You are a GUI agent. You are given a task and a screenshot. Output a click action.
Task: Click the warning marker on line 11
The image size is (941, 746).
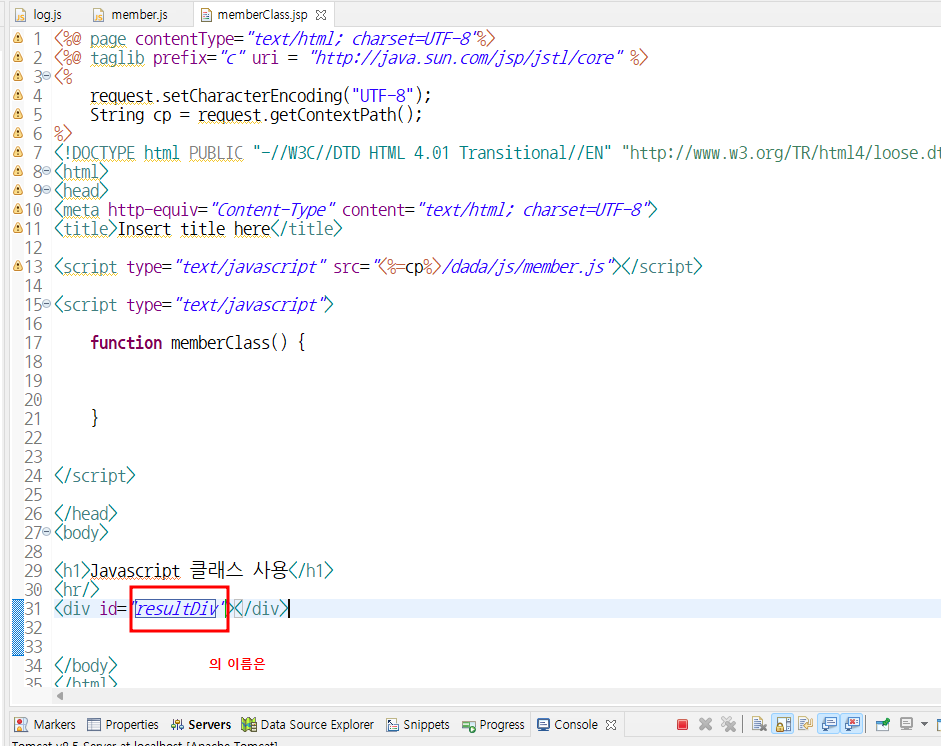tap(18, 228)
